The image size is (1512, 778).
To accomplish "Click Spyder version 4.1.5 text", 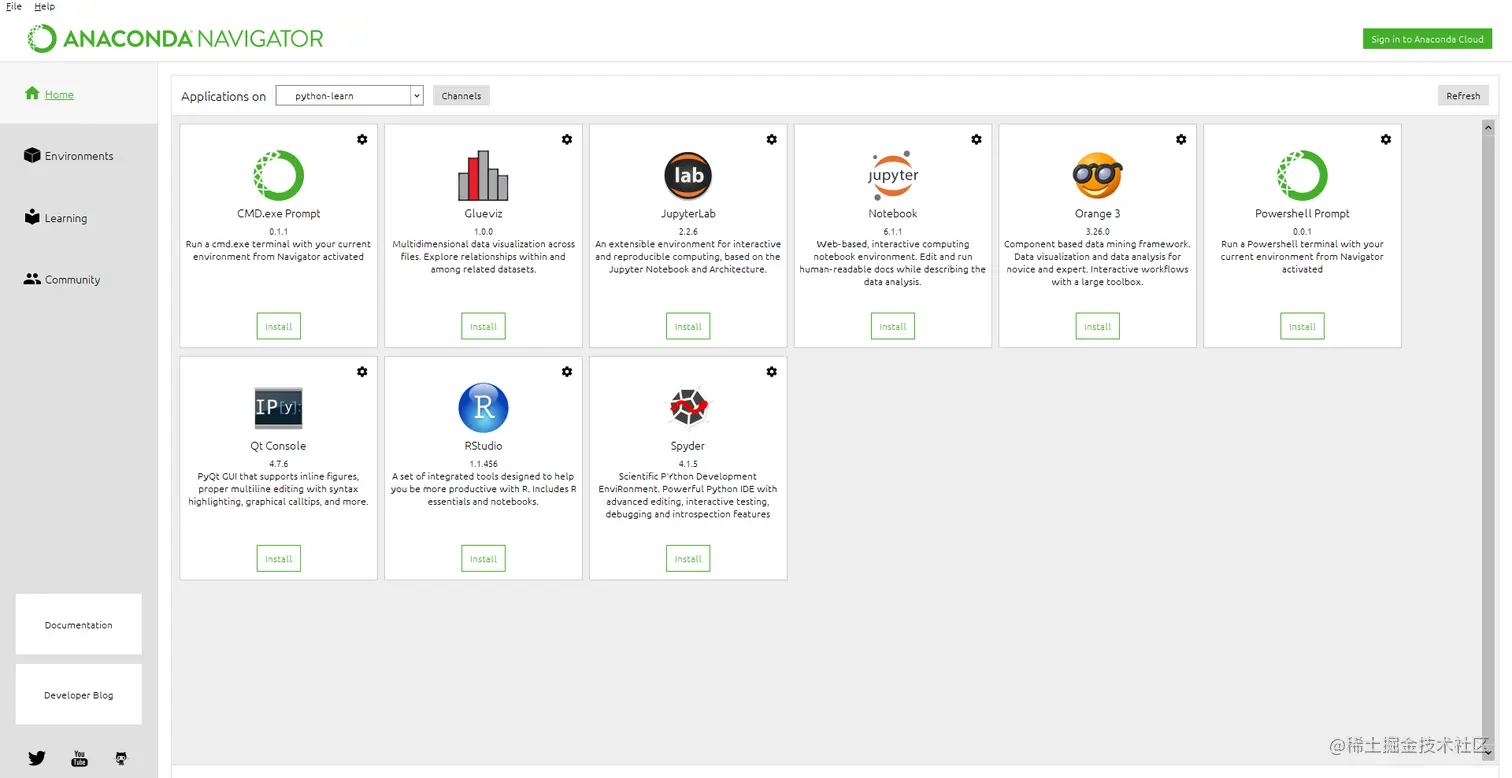I will (688, 464).
